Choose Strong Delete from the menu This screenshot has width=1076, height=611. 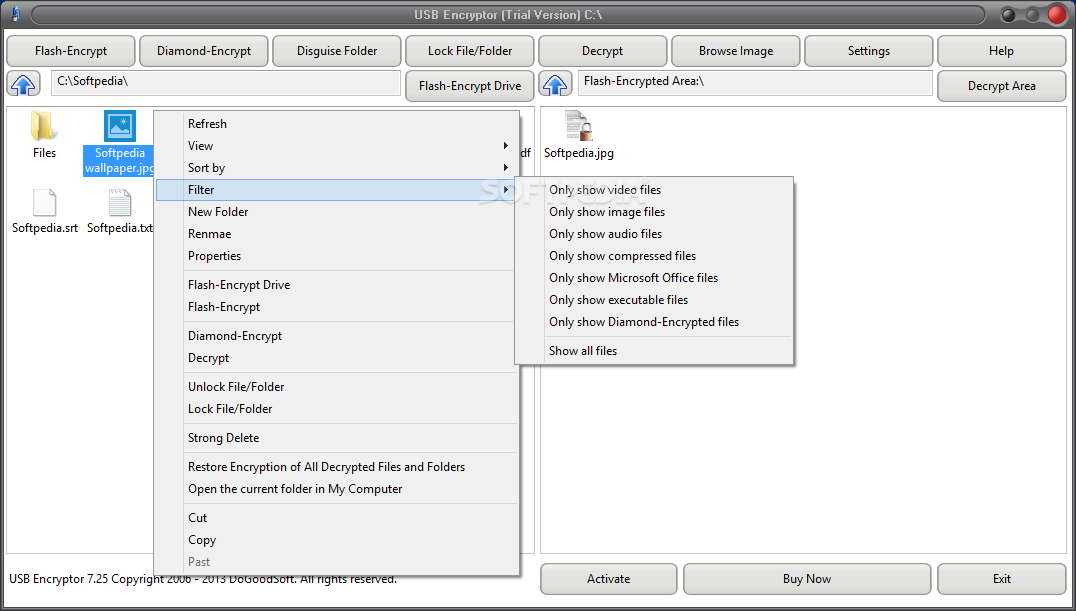coord(336,437)
